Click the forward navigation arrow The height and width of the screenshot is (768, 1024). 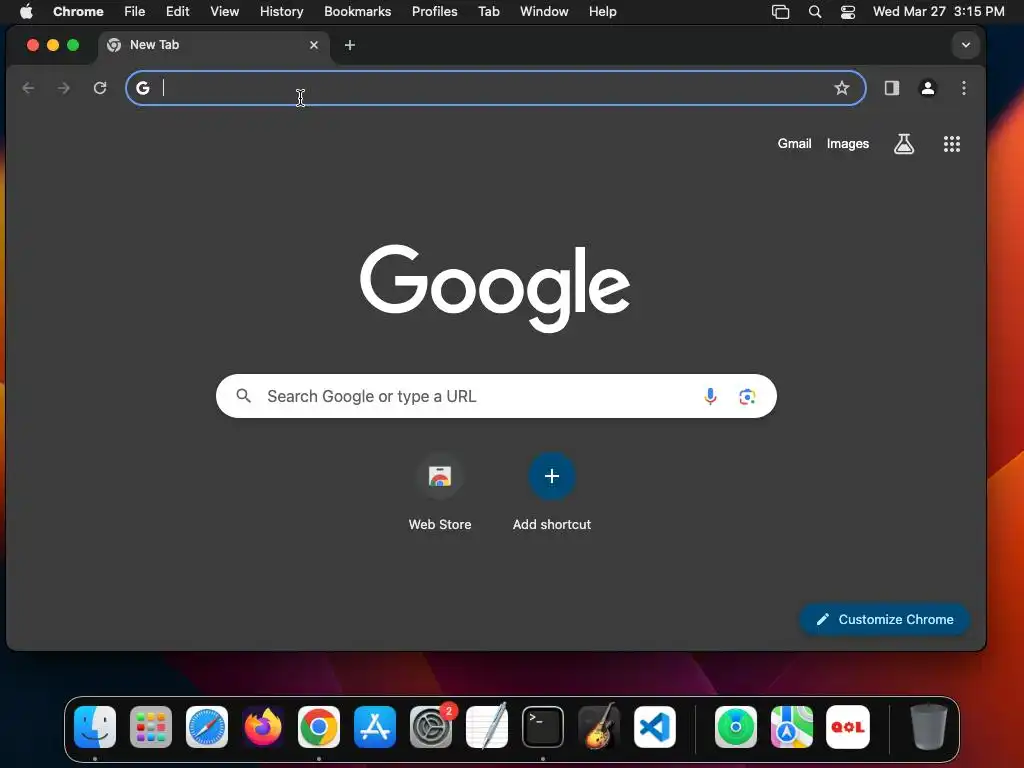tap(63, 88)
